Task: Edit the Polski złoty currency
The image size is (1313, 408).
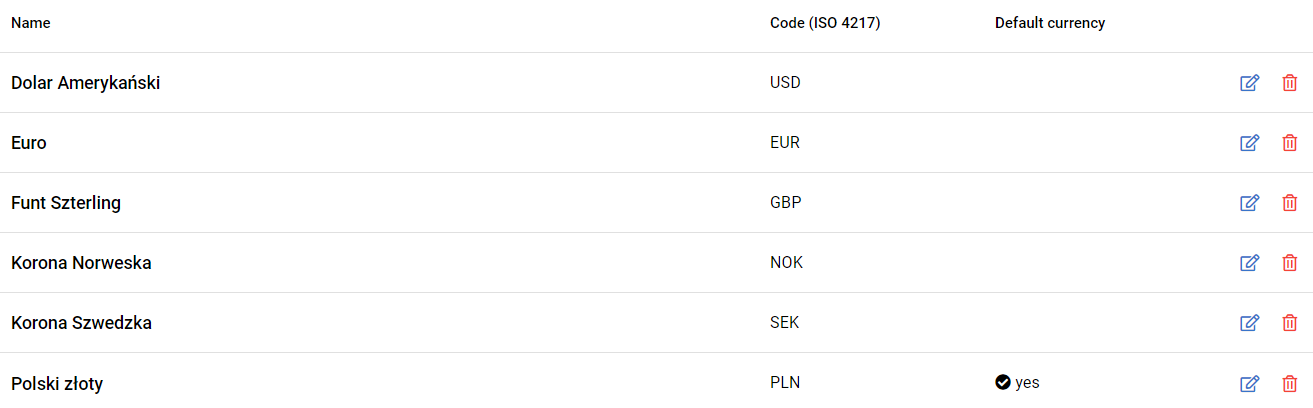Action: (1249, 383)
